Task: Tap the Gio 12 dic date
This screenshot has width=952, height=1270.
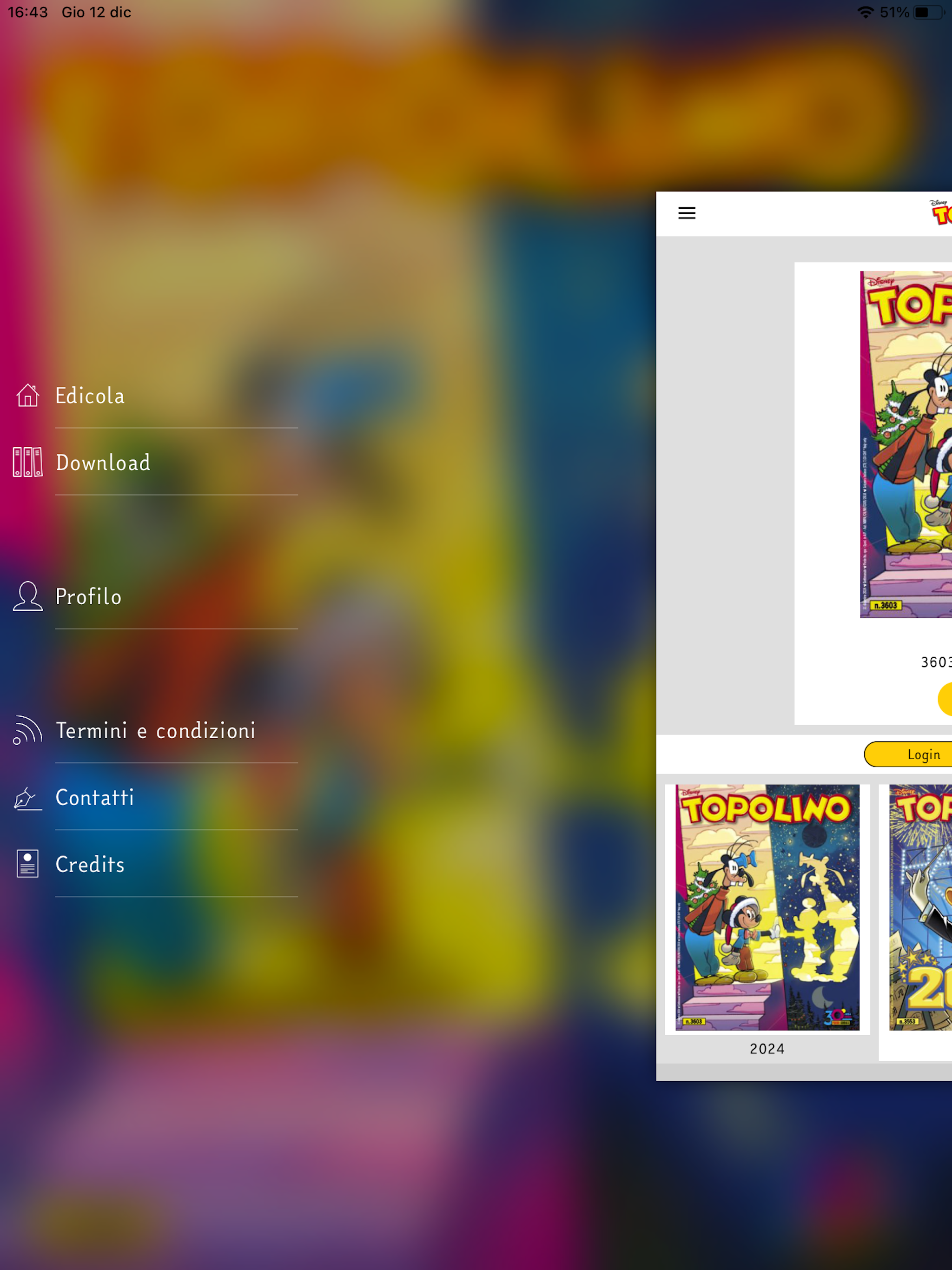Action: [97, 12]
